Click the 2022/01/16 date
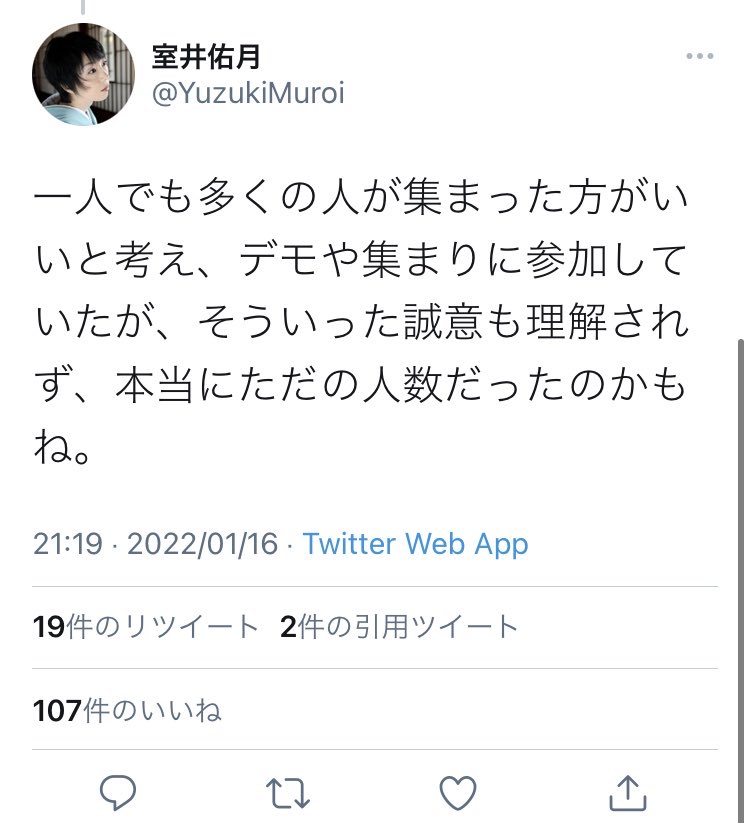 tap(203, 544)
